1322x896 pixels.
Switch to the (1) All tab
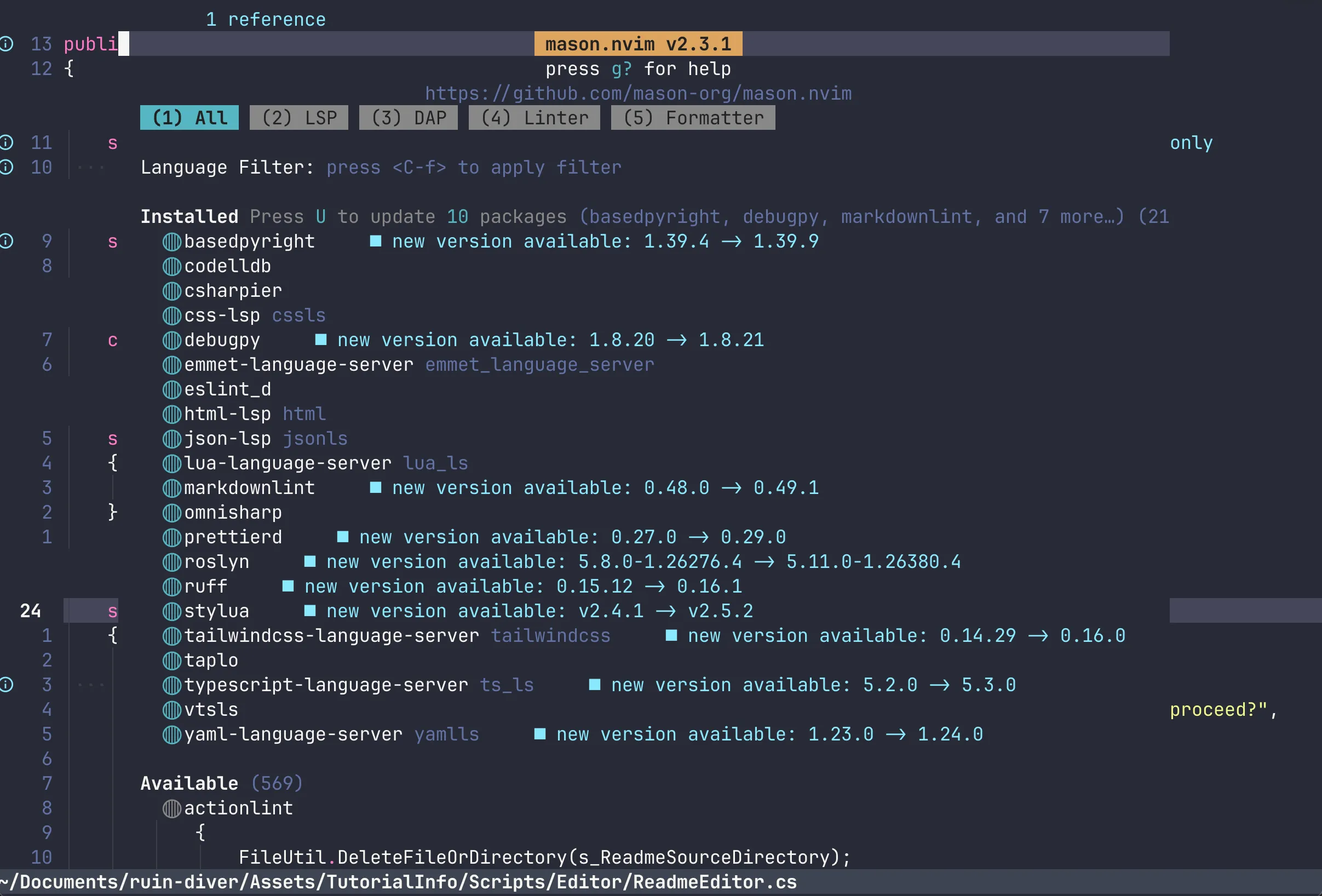(x=189, y=118)
